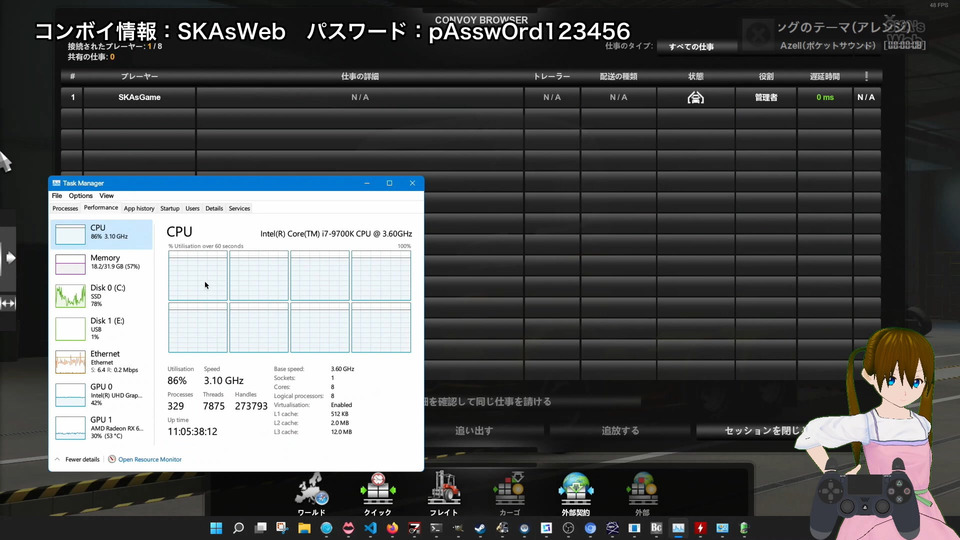
Task: Open Steam from taskbar
Action: point(480,528)
